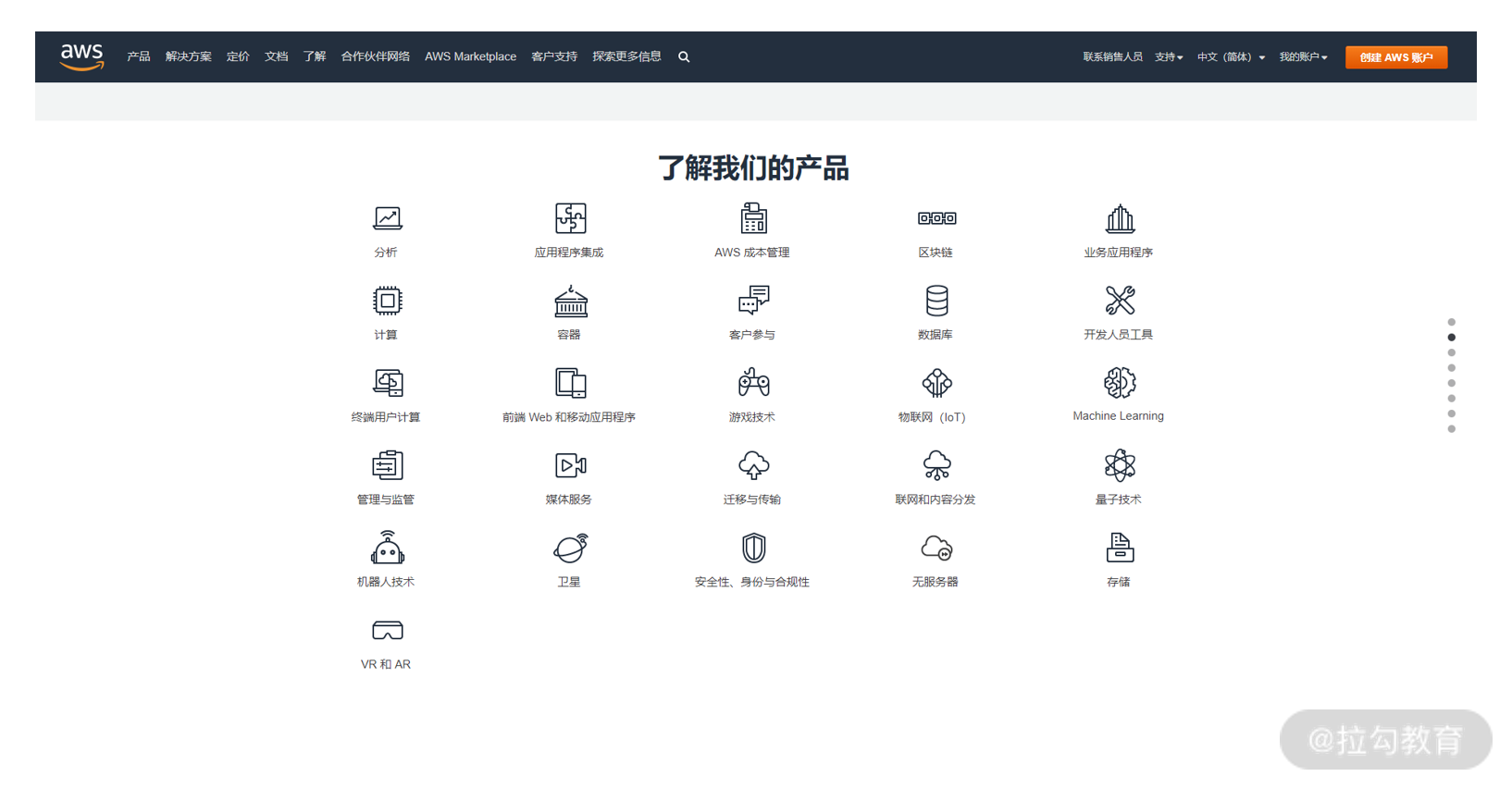
Task: Click the VR 和 AR text label
Action: click(x=386, y=664)
